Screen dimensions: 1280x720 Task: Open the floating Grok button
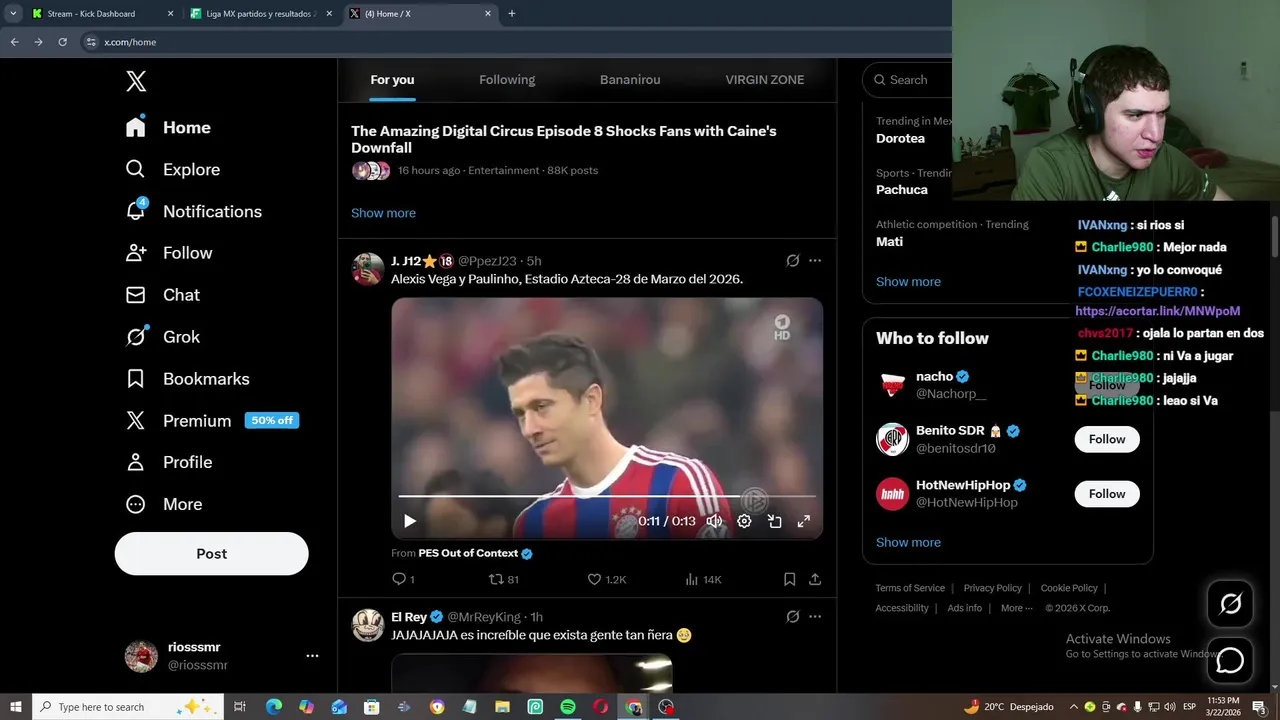tap(1230, 603)
